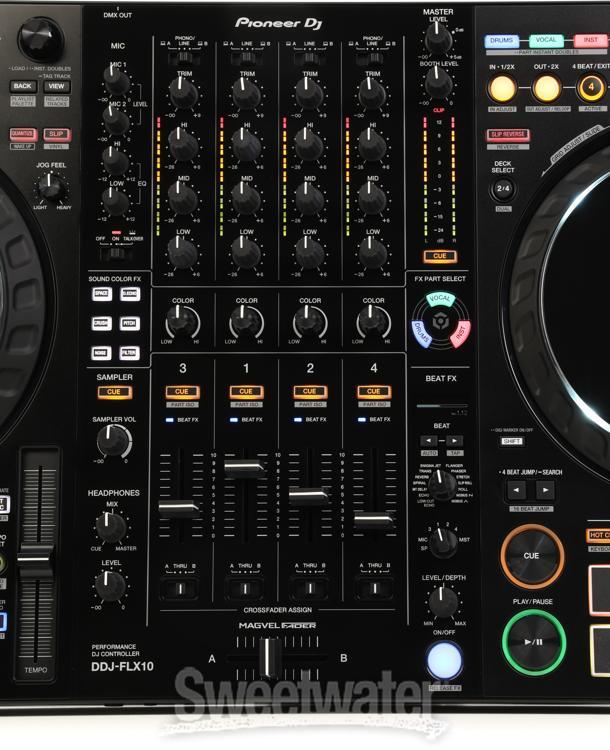
Task: Set channel 4 crossfader assign A/THRU/B switch
Action: click(x=374, y=588)
